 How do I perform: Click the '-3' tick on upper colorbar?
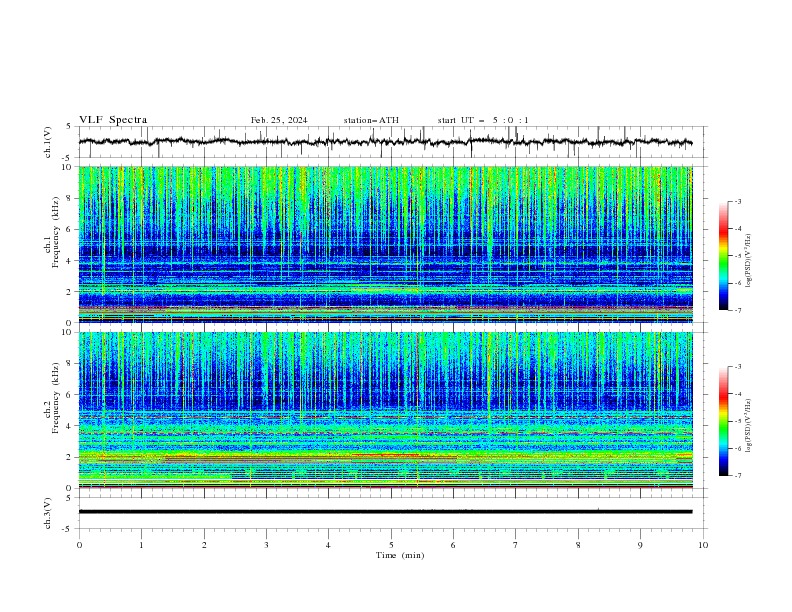click(x=737, y=201)
